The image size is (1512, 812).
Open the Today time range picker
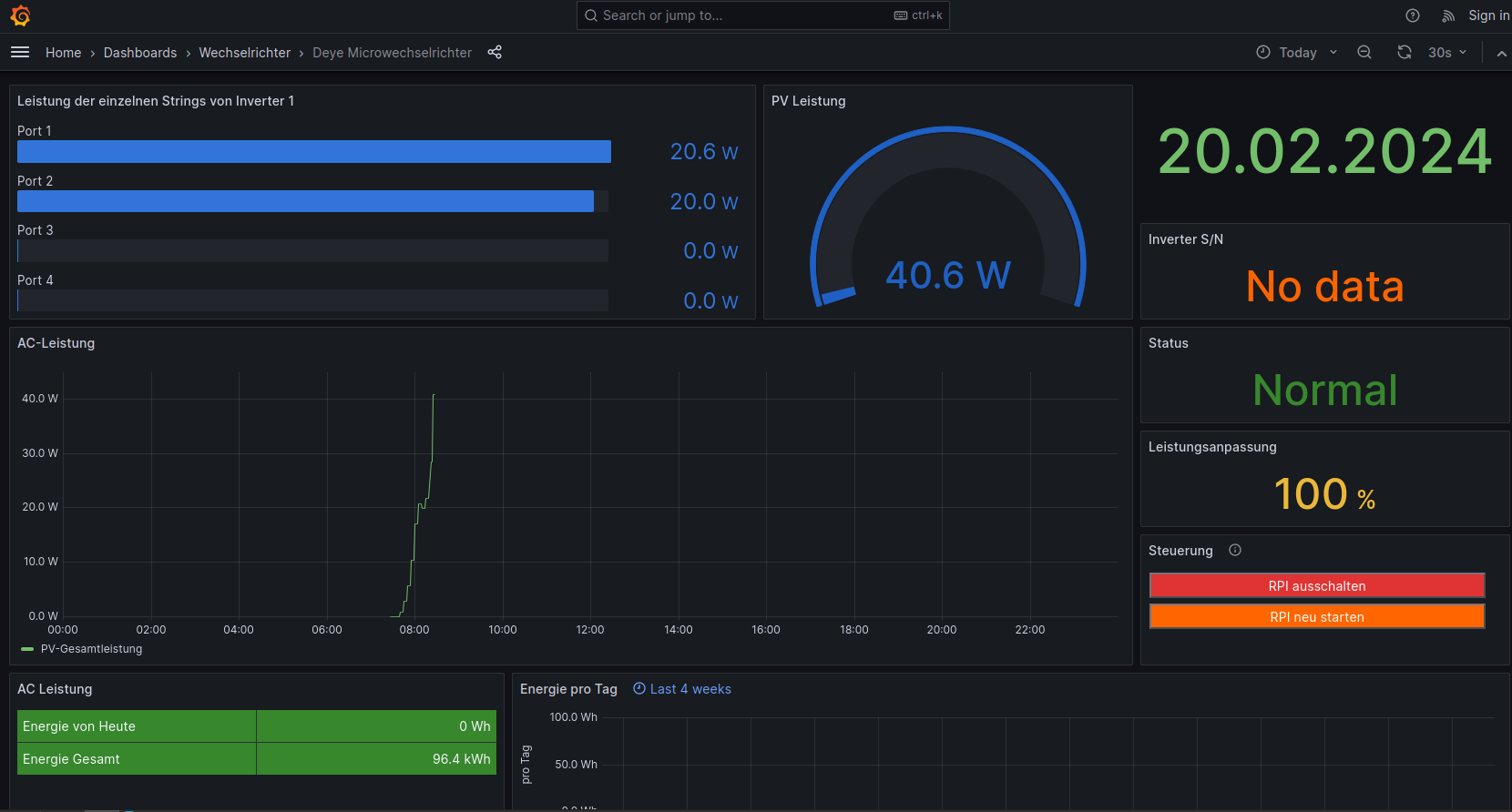click(1297, 53)
